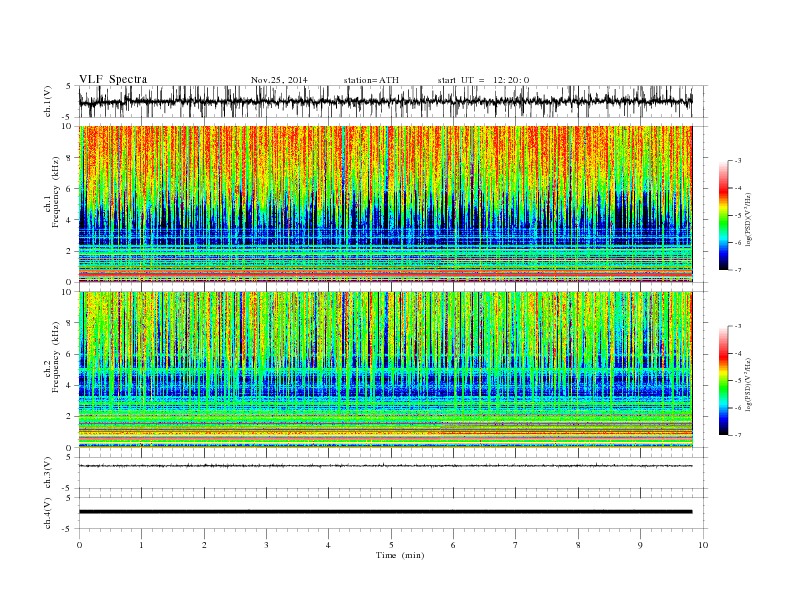Click the "ch.4(V)" axis label

tap(48, 513)
